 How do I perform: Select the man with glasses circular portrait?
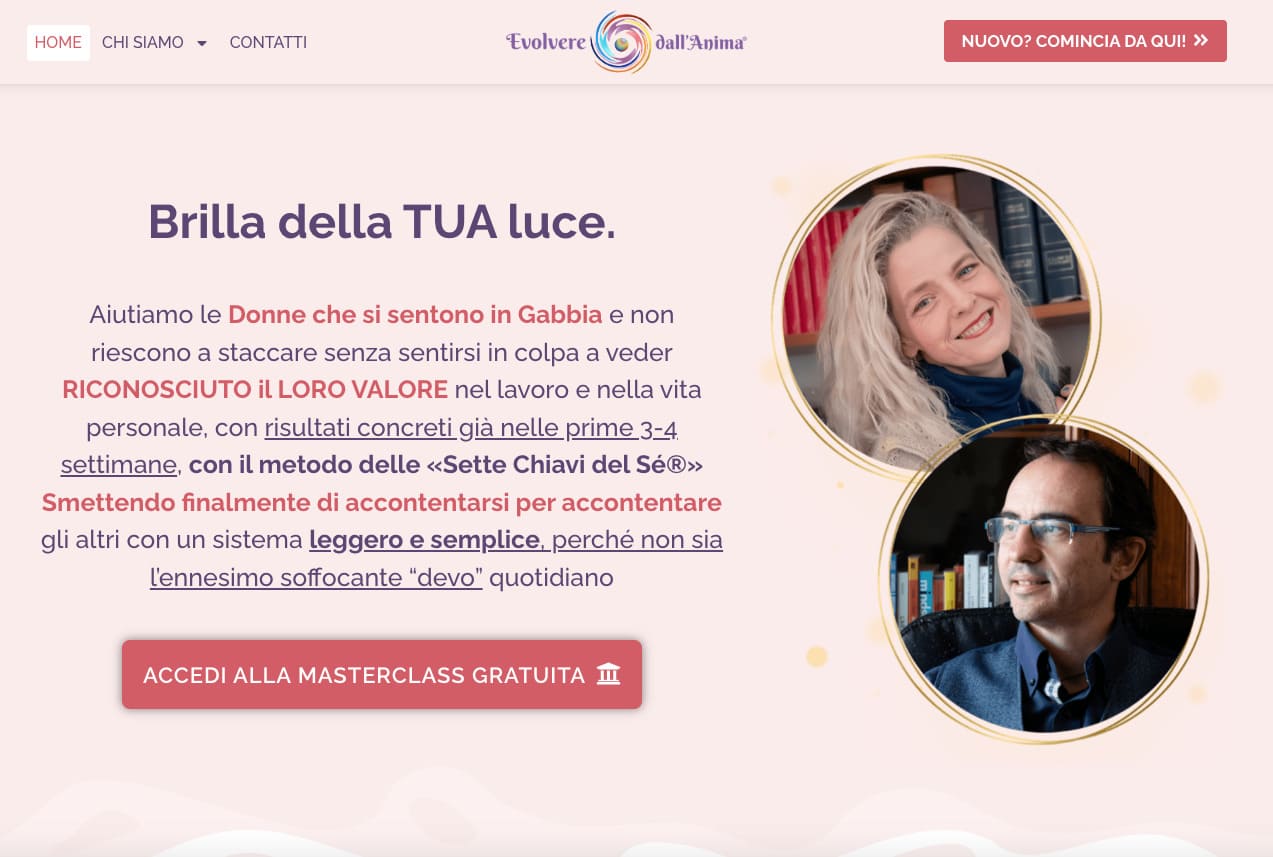tap(1044, 579)
